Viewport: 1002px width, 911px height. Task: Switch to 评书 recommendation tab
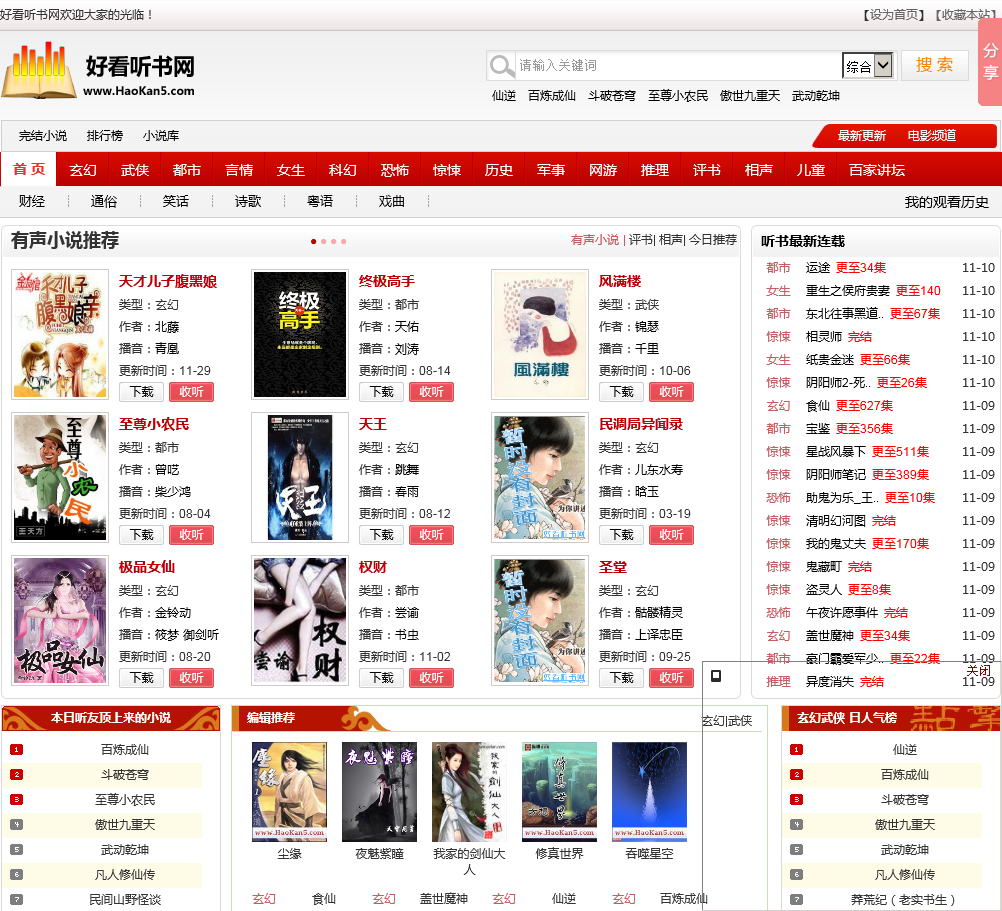coord(640,240)
